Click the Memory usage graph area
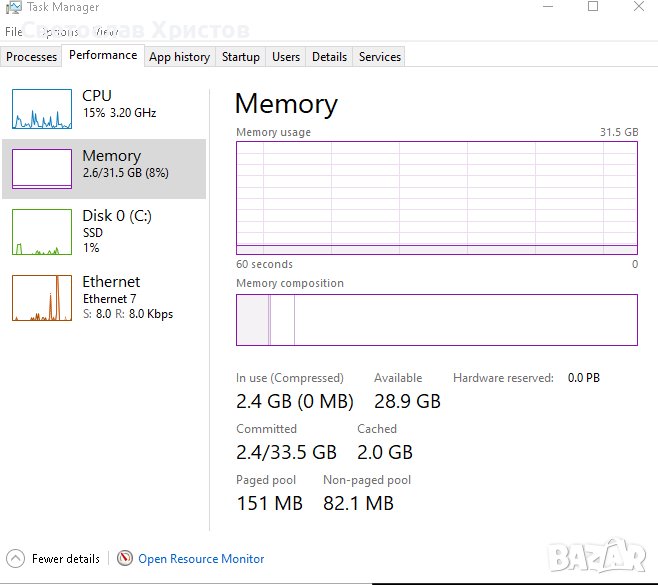Screen dimensions: 658x585 (436, 198)
